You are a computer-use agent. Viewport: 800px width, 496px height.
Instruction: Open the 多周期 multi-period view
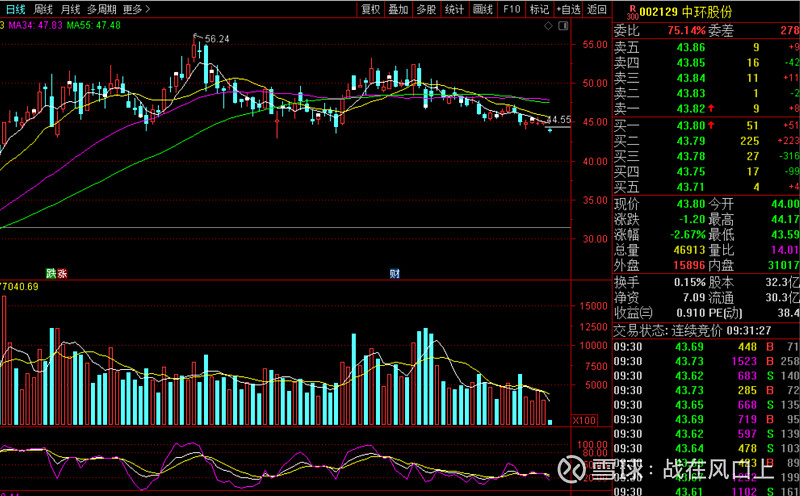coord(103,9)
